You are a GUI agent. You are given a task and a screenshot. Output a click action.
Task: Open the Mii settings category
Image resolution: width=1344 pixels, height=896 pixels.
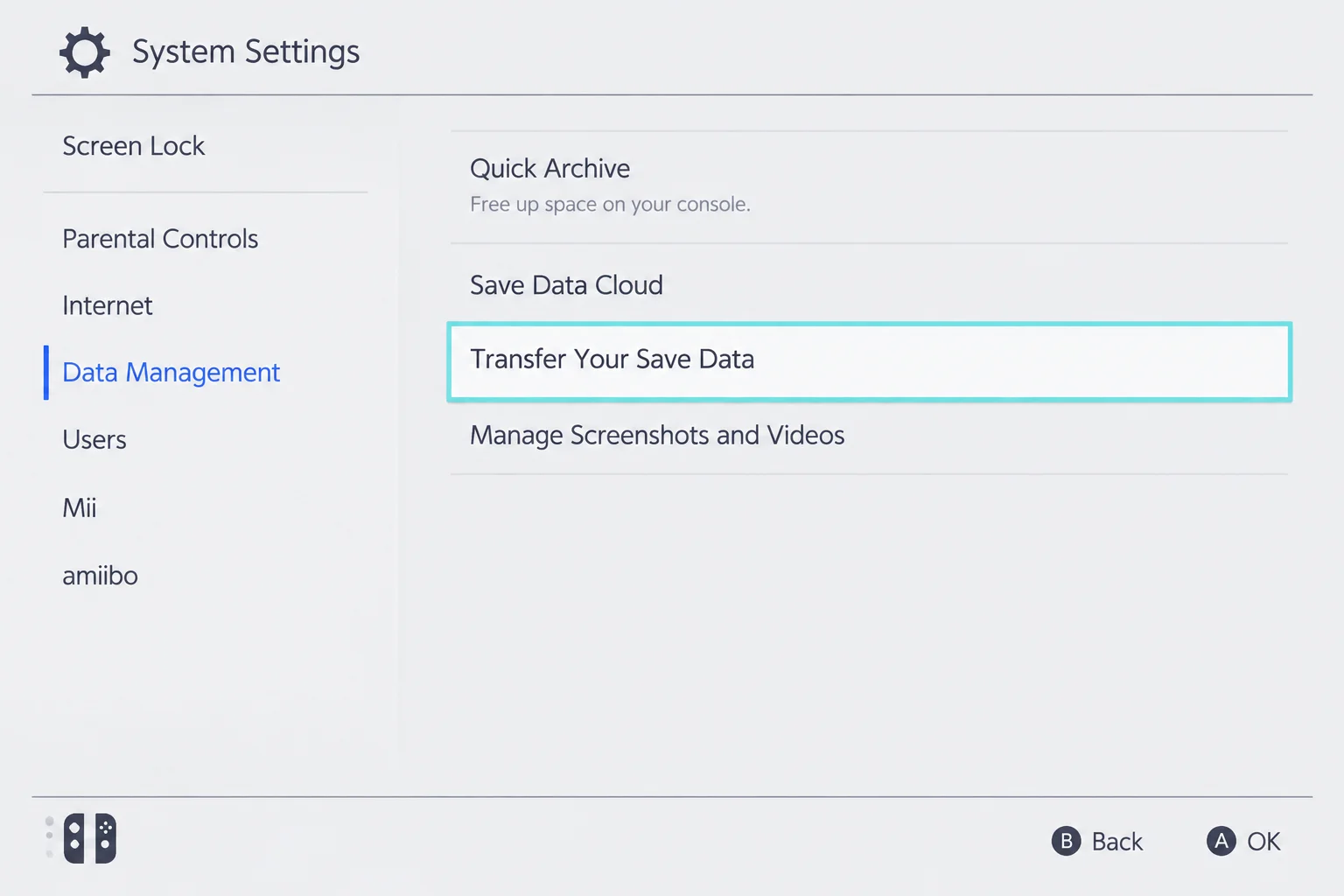pyautogui.click(x=80, y=507)
